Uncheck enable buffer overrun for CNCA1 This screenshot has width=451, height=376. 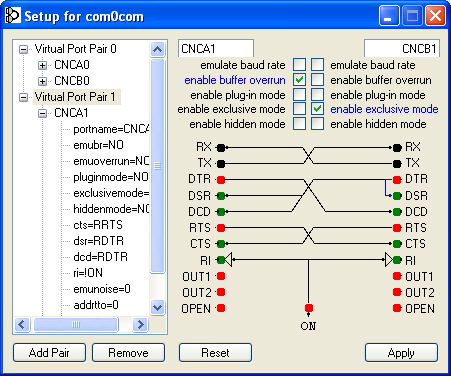click(x=299, y=80)
